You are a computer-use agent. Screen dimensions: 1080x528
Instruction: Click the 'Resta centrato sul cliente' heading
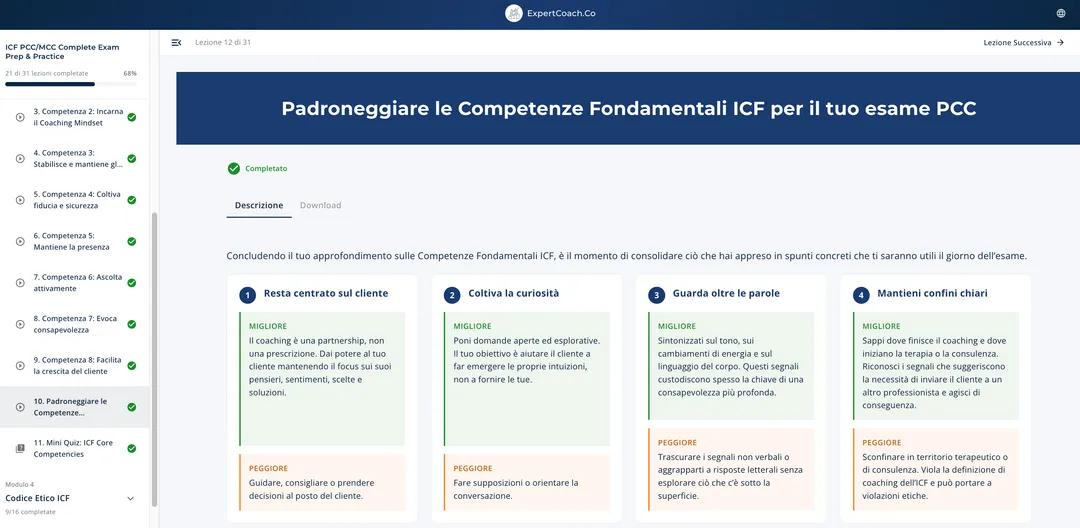[326, 293]
